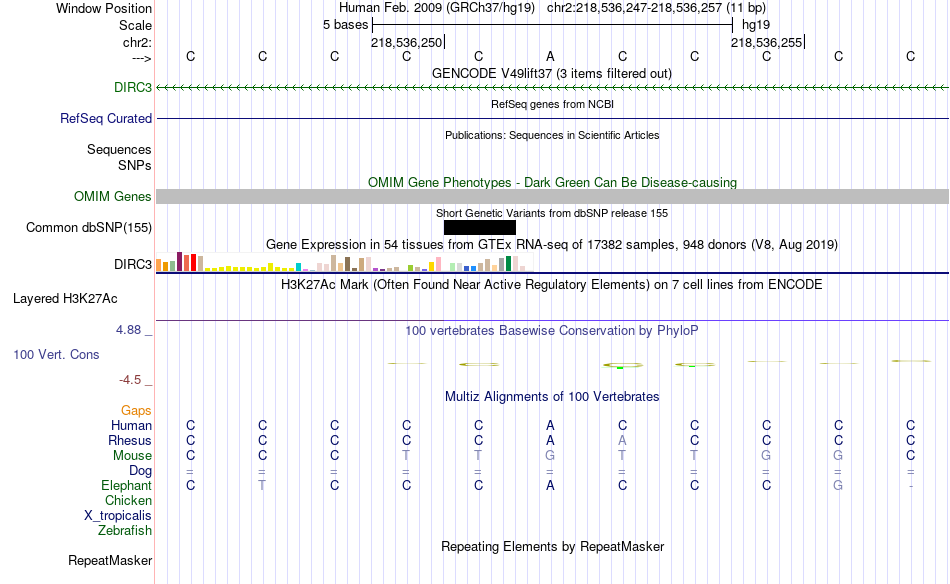Click the 100 Vert. Cons label
Image resolution: width=950 pixels, height=584 pixels.
56,354
